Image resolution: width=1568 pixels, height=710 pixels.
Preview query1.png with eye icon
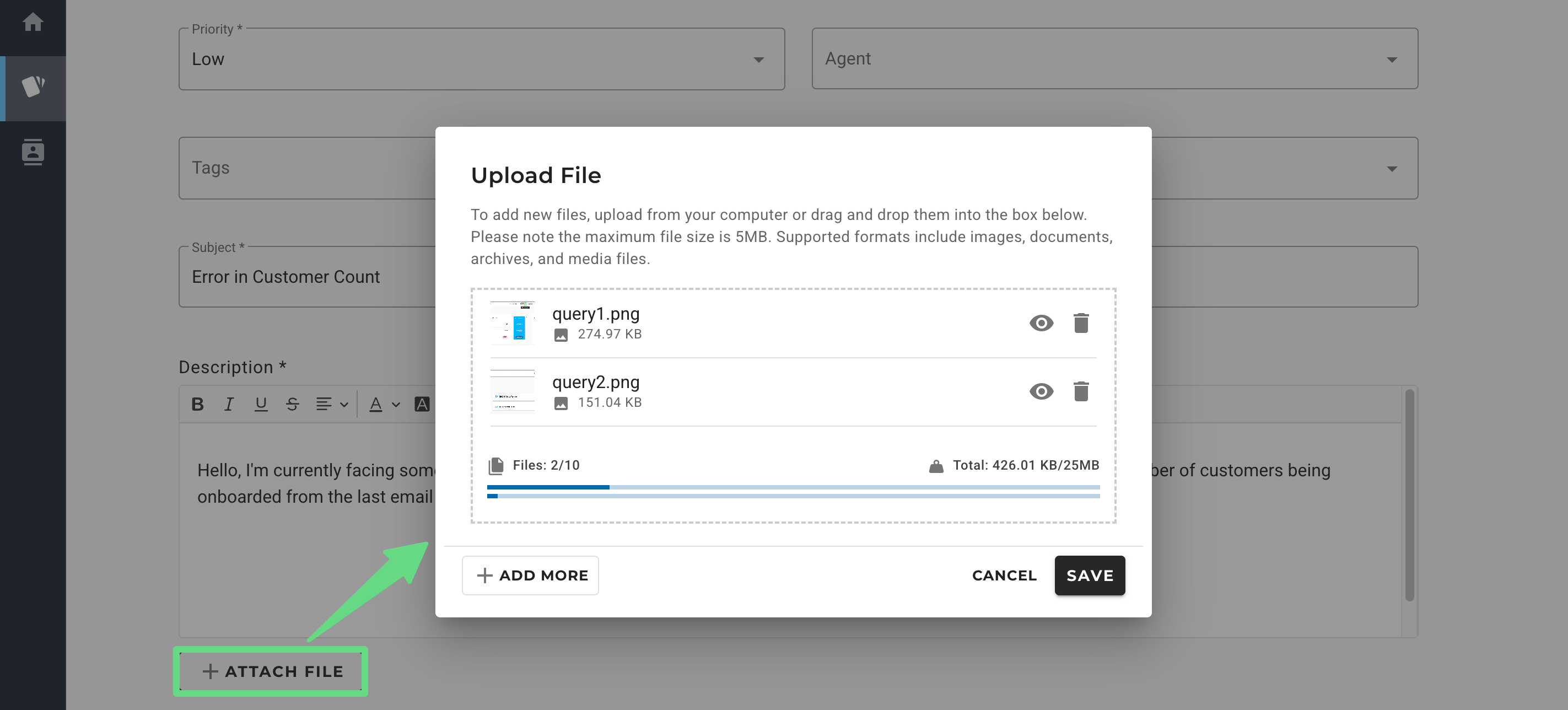[1041, 322]
